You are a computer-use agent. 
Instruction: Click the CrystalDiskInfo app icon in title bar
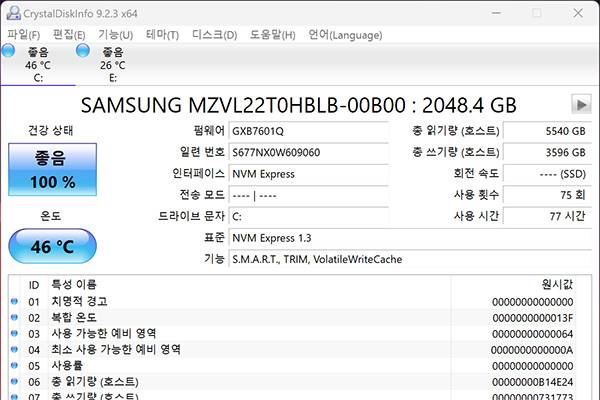(x=10, y=12)
